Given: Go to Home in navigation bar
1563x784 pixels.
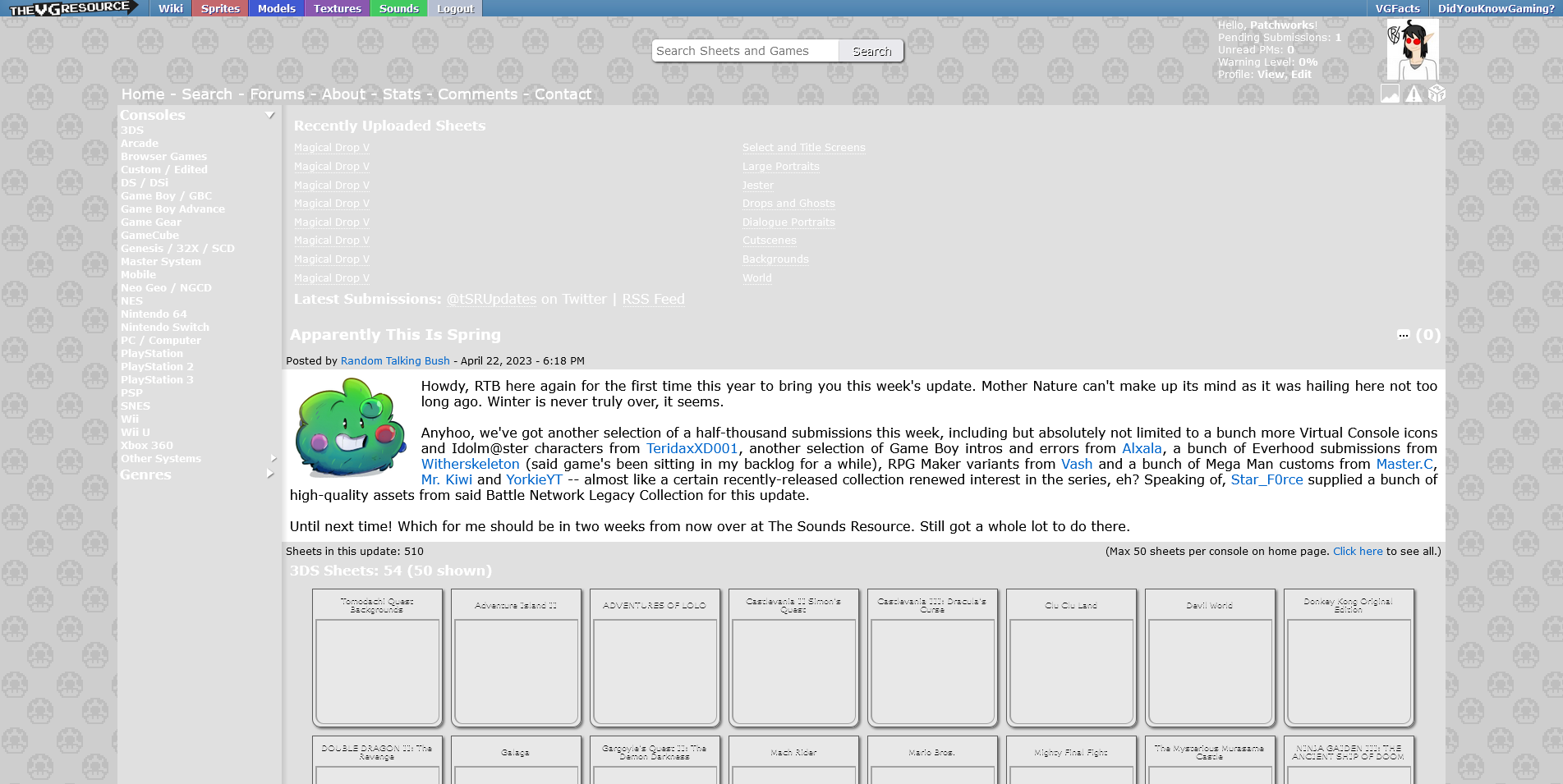Looking at the screenshot, I should coord(143,94).
